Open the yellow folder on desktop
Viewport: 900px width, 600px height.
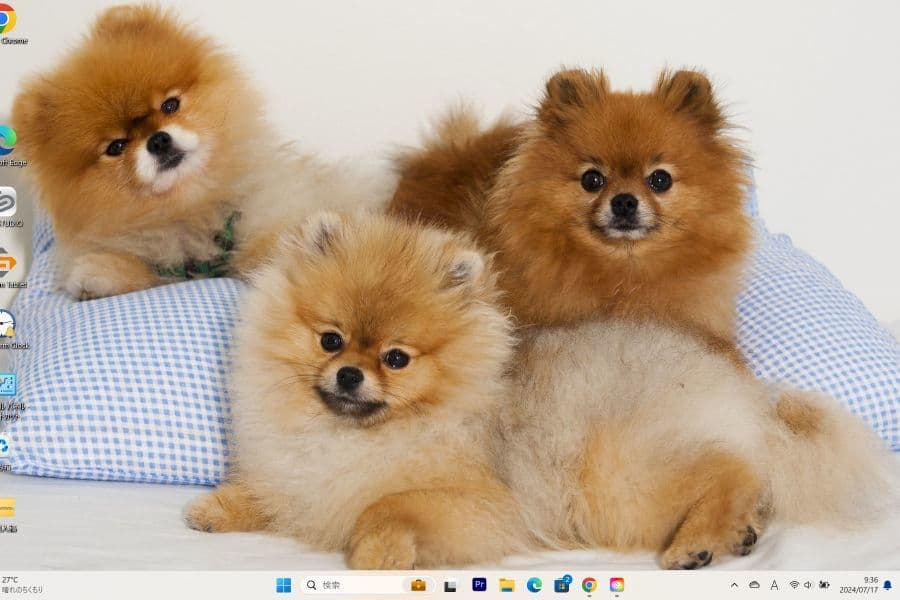coord(7,508)
